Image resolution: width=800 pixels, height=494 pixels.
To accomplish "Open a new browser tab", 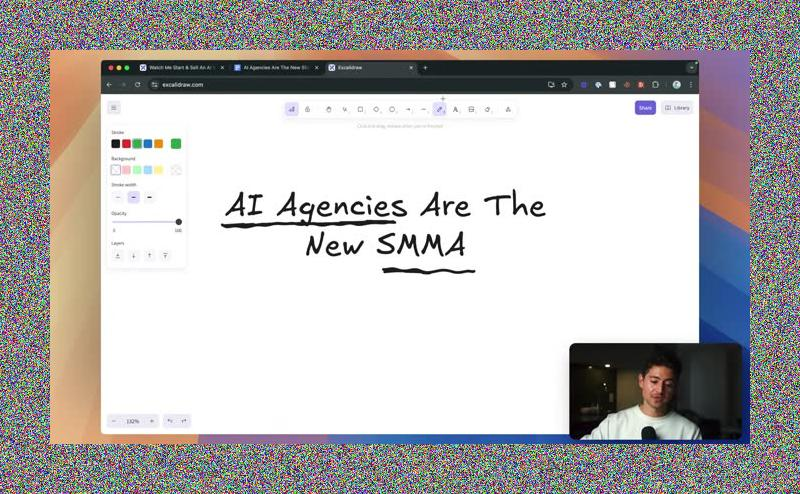I will [x=425, y=67].
